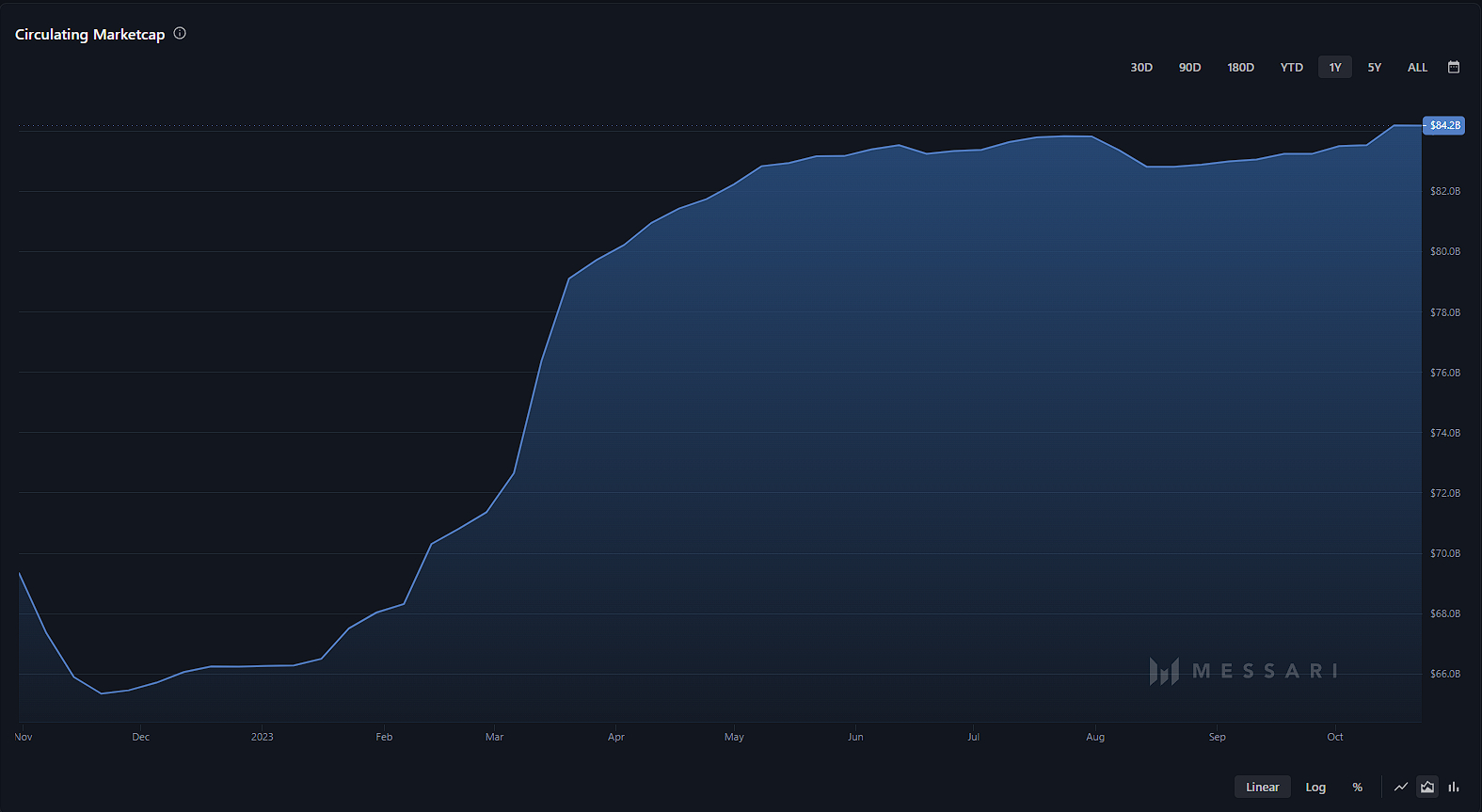Click the $72.0B axis label
The width and height of the screenshot is (1482, 812).
tap(1445, 493)
